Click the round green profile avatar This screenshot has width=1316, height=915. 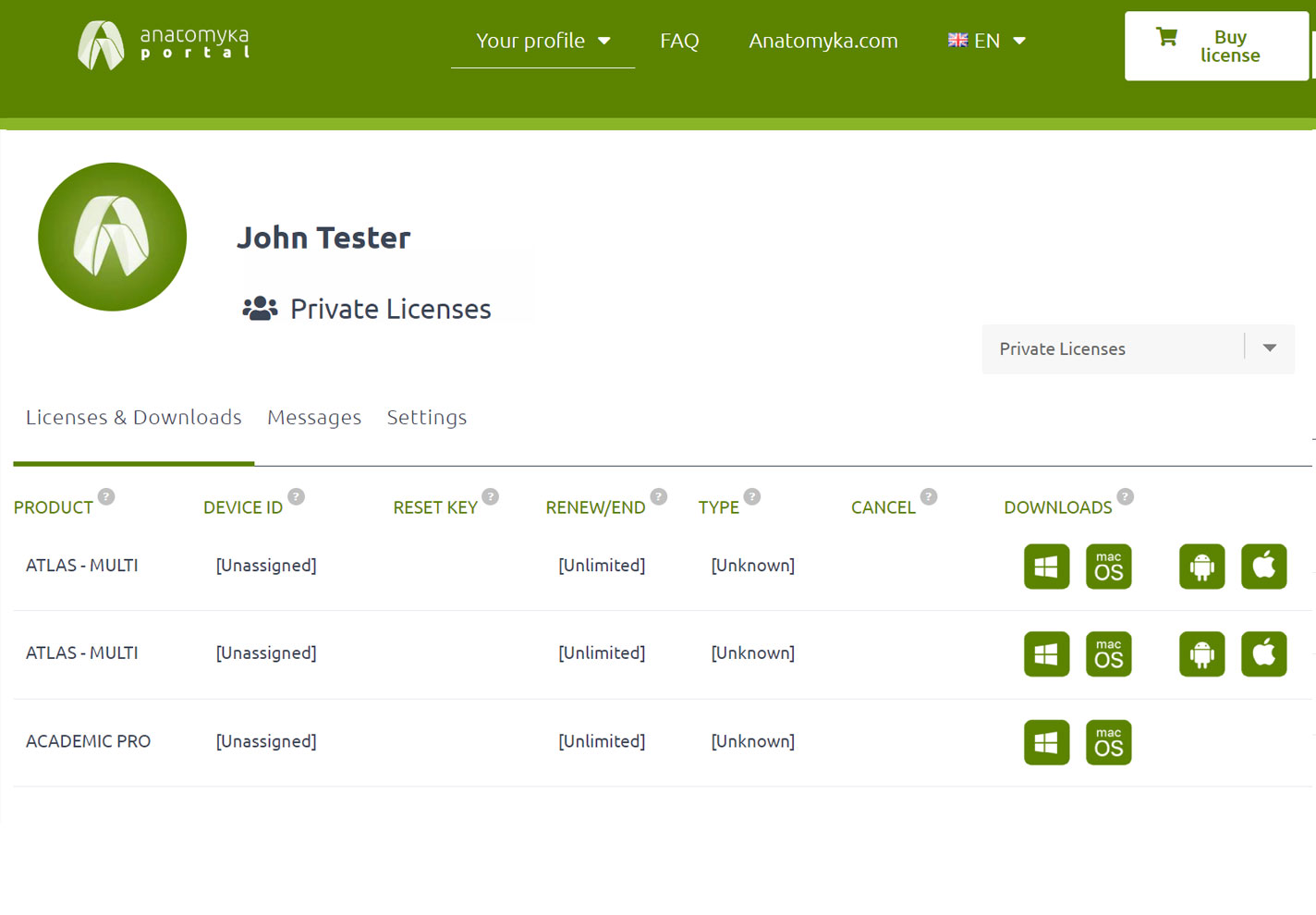(112, 237)
